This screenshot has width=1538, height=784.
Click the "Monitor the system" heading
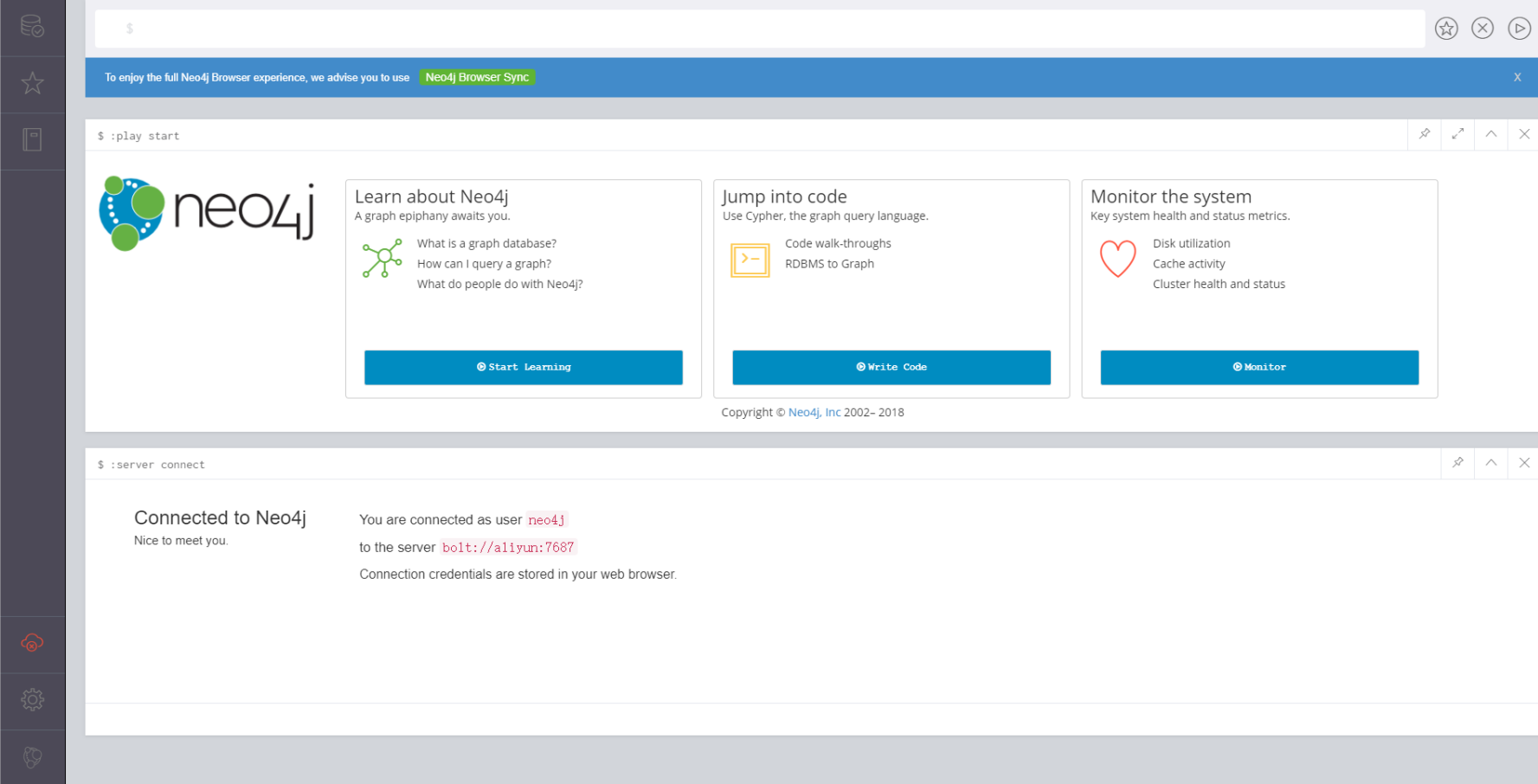point(1171,196)
